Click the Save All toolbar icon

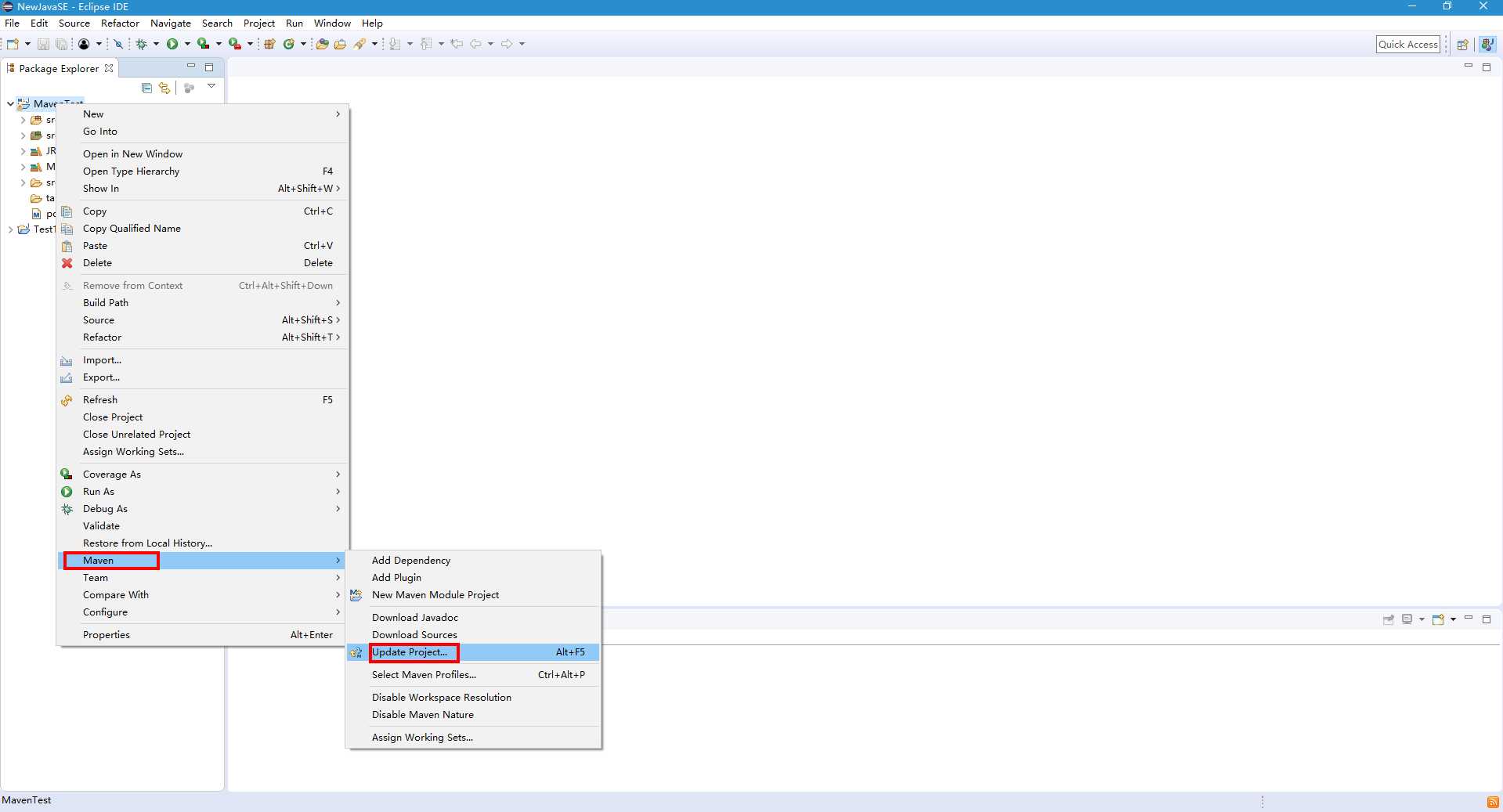tap(61, 44)
